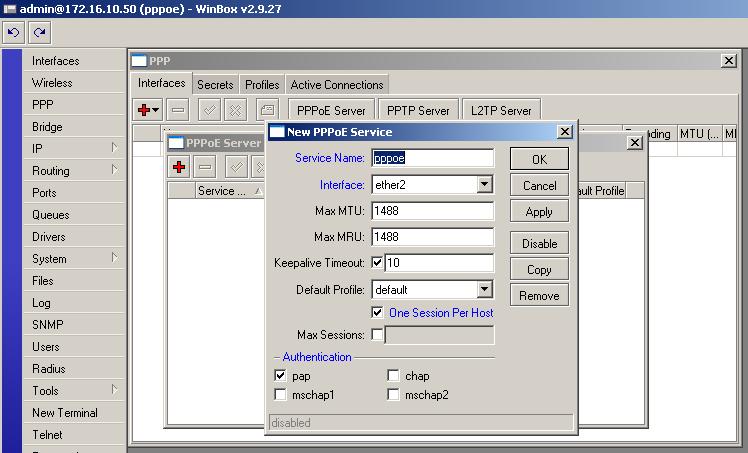Screen dimensions: 748x453
Task: Click the X disable icon in PPP toolbar
Action: coord(235,110)
